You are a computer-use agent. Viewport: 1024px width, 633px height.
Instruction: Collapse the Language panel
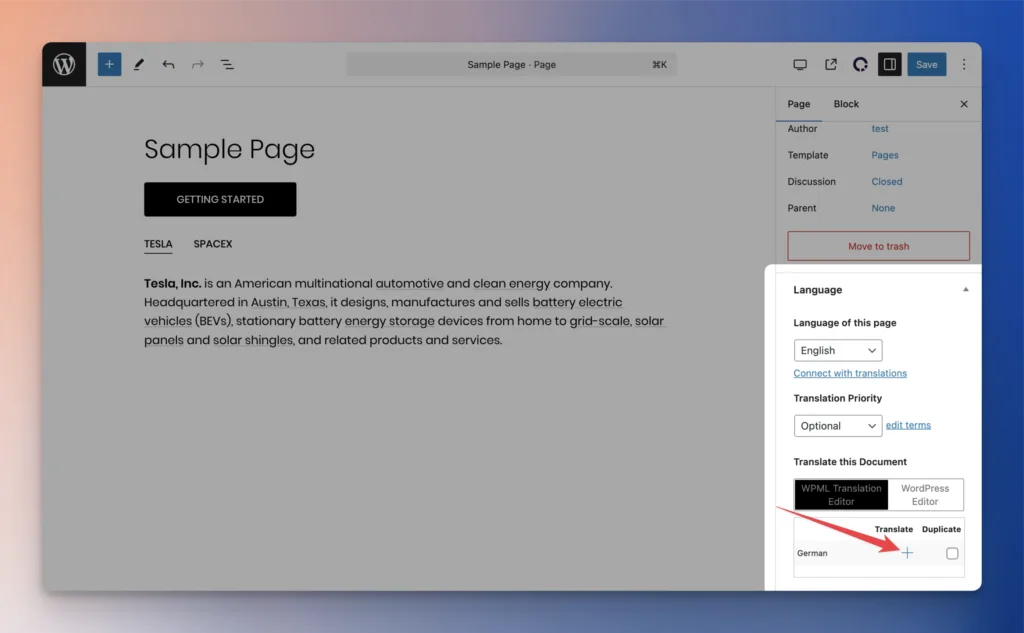click(x=965, y=290)
